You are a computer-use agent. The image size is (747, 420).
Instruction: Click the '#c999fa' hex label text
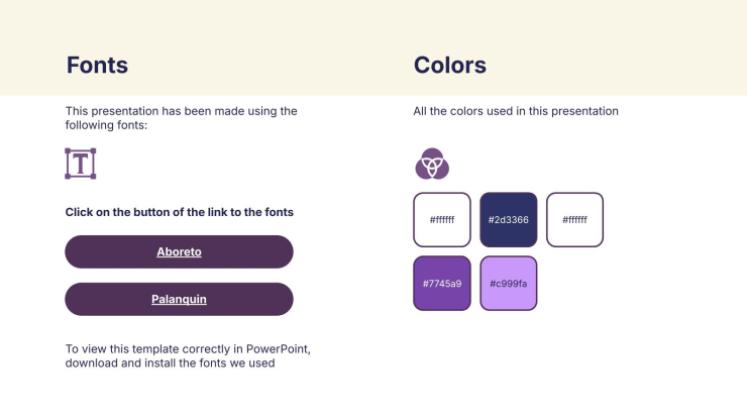[508, 284]
